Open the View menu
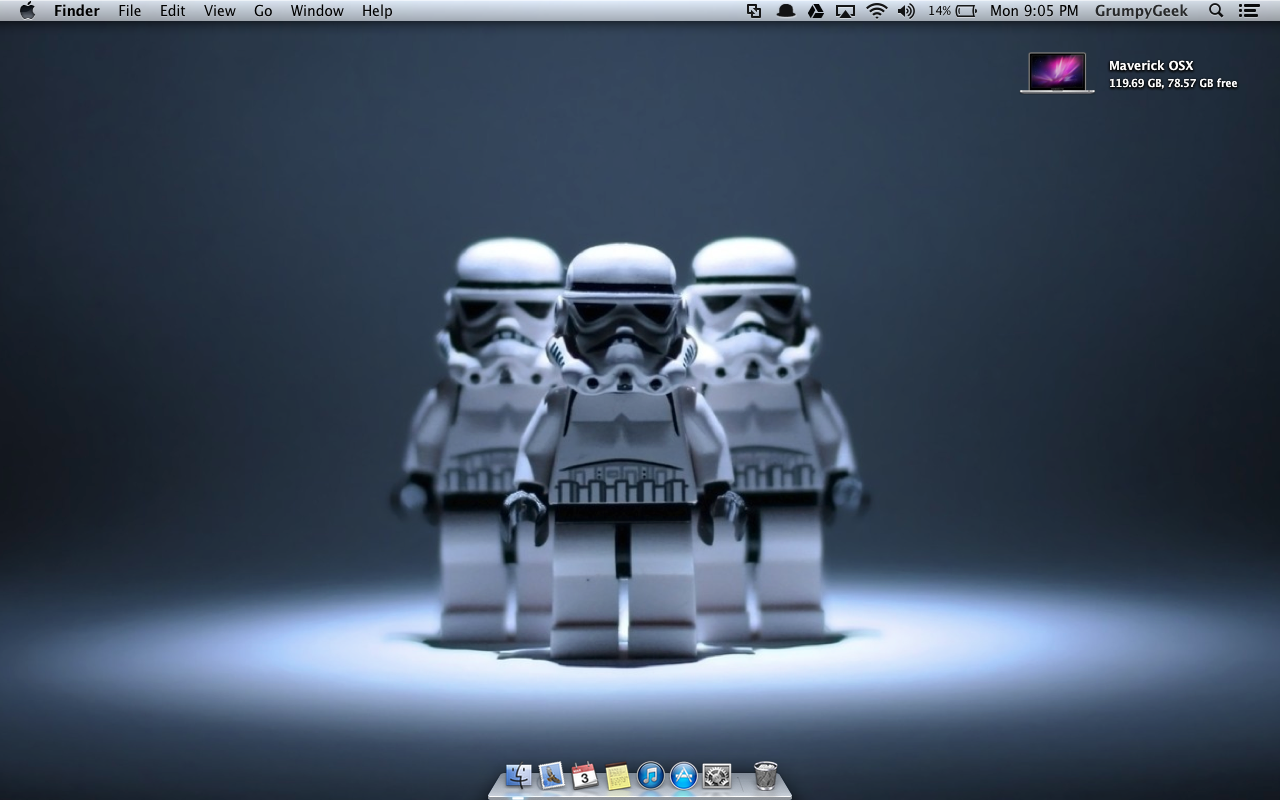The image size is (1280, 800). coord(219,11)
